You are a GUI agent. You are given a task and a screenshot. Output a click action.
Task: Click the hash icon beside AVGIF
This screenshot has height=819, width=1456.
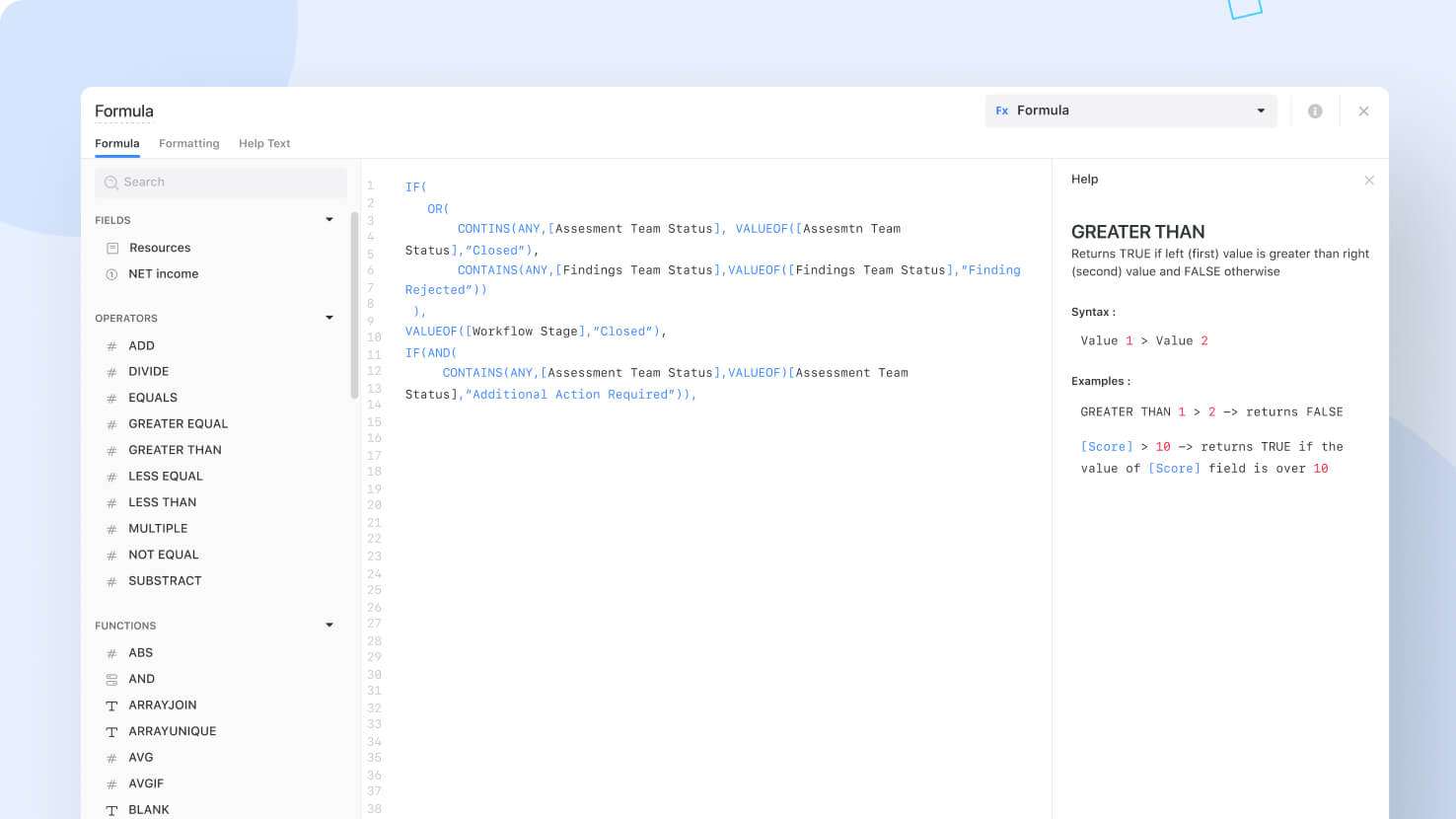(111, 784)
